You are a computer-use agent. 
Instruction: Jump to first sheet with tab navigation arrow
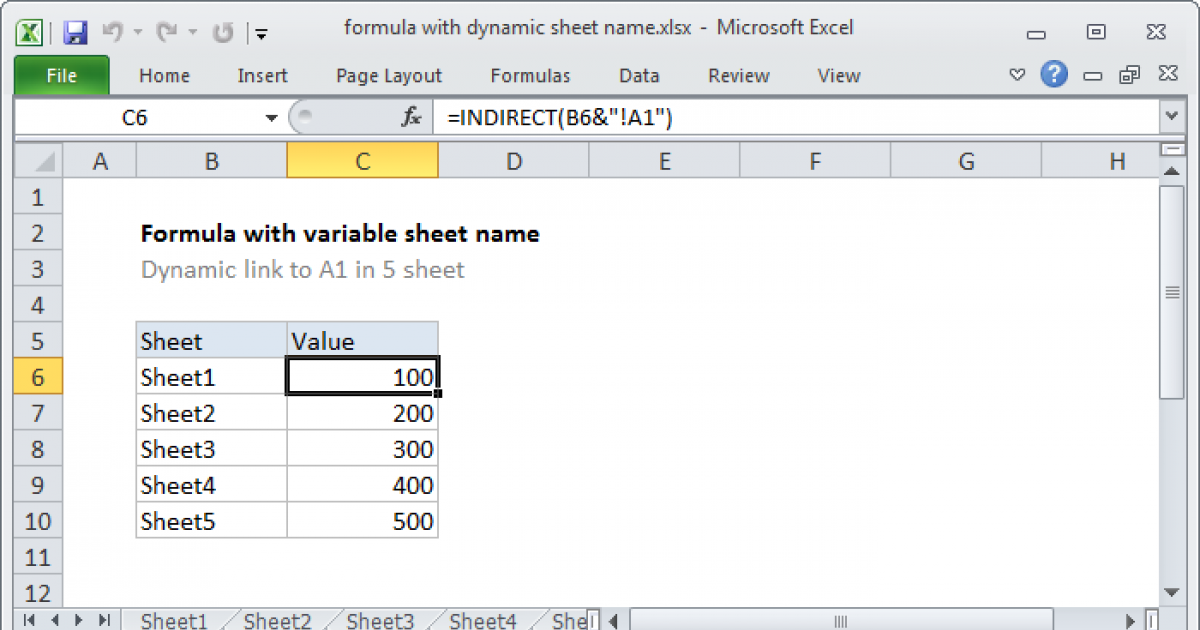point(30,620)
